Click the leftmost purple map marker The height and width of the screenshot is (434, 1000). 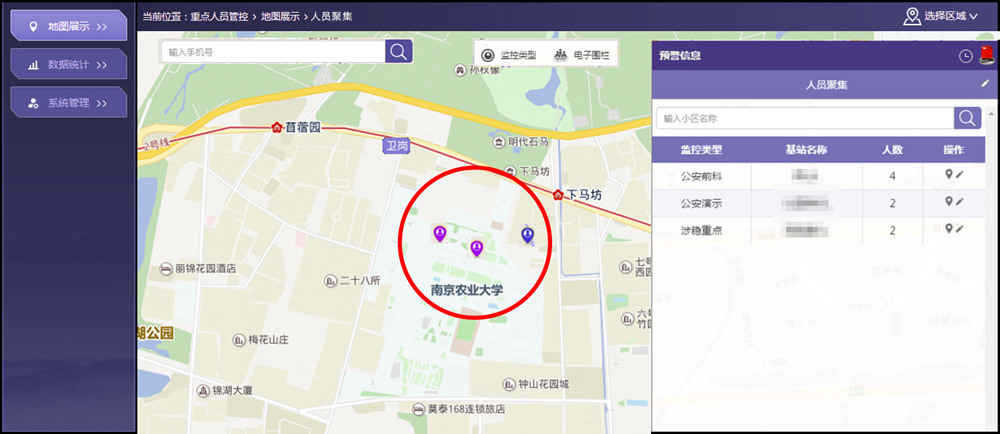[439, 233]
